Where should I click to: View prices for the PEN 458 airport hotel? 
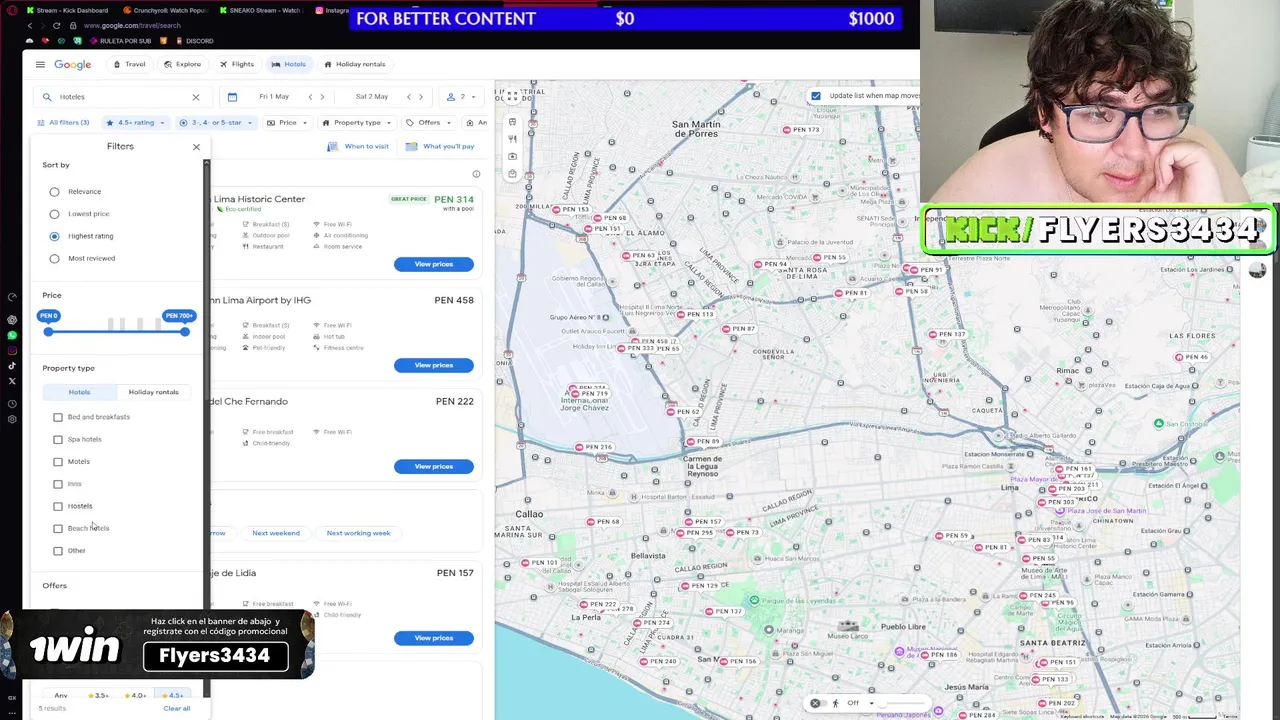tap(433, 365)
